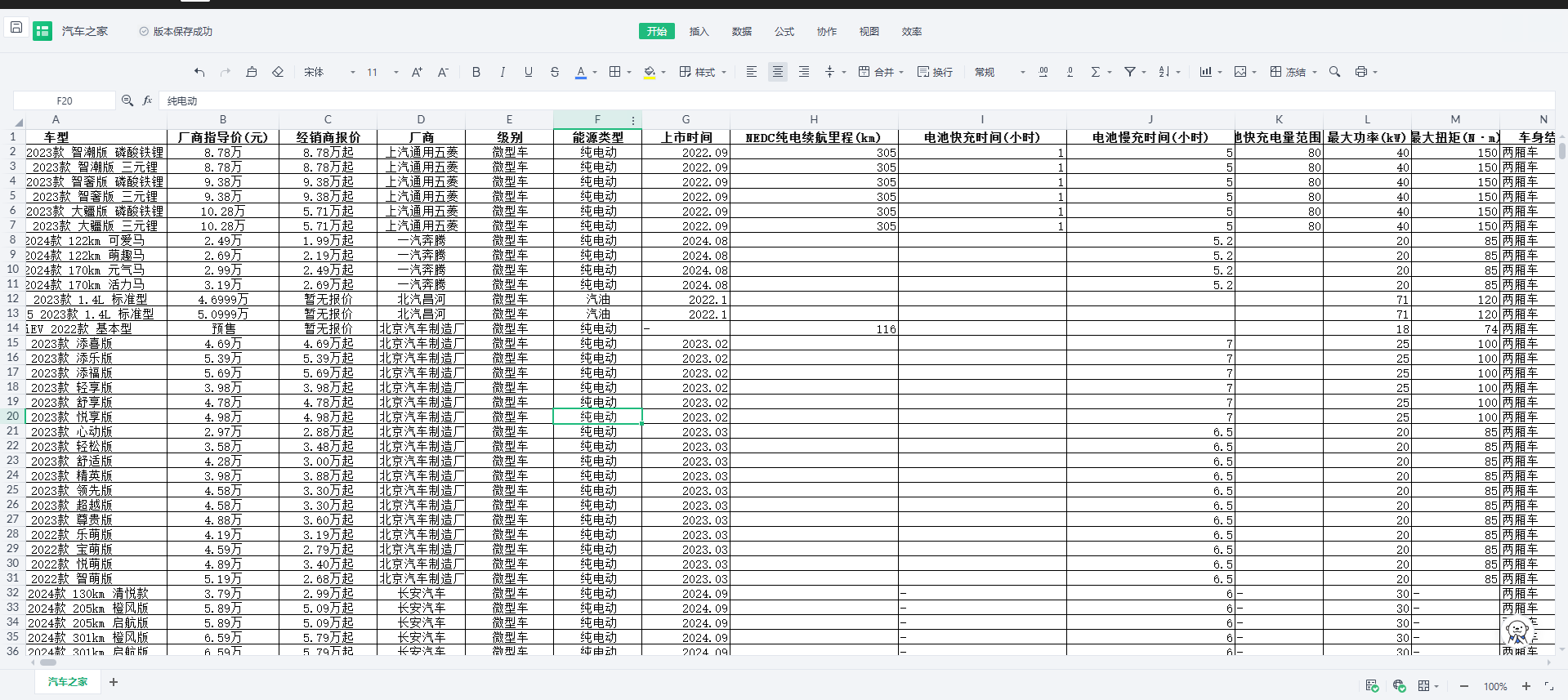
Task: Open the network sync status icon
Action: click(1399, 685)
